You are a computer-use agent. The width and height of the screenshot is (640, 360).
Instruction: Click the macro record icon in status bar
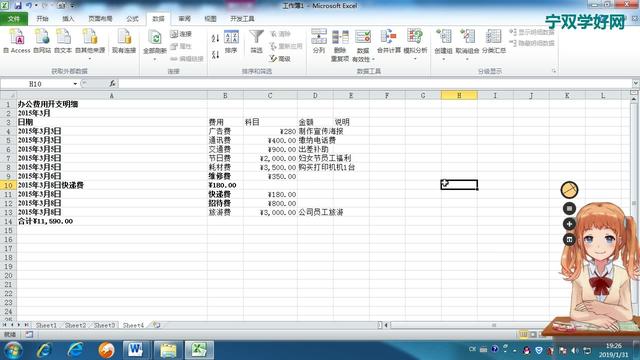[x=29, y=335]
